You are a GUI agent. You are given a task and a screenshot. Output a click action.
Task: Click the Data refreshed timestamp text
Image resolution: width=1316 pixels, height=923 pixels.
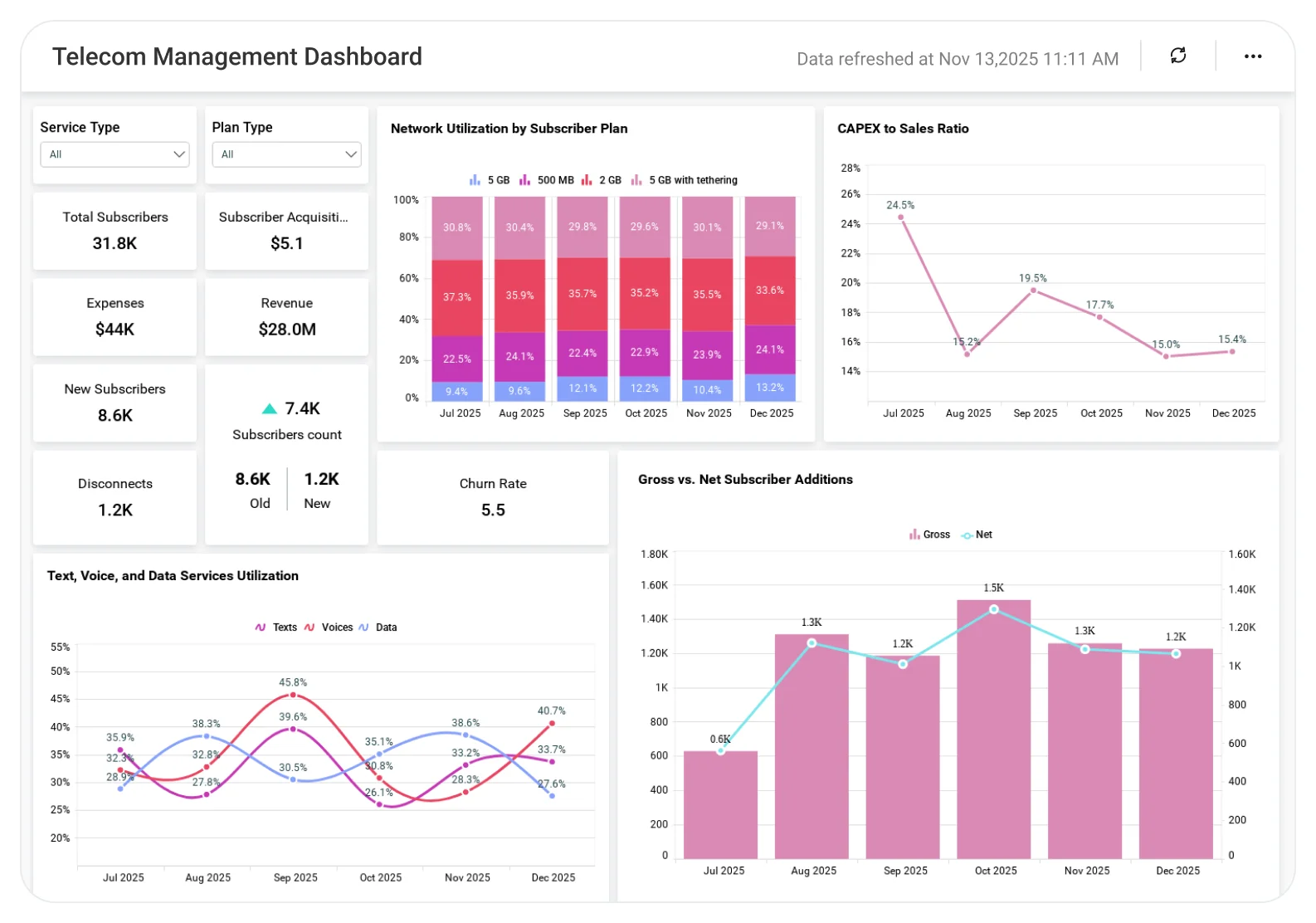pyautogui.click(x=958, y=59)
